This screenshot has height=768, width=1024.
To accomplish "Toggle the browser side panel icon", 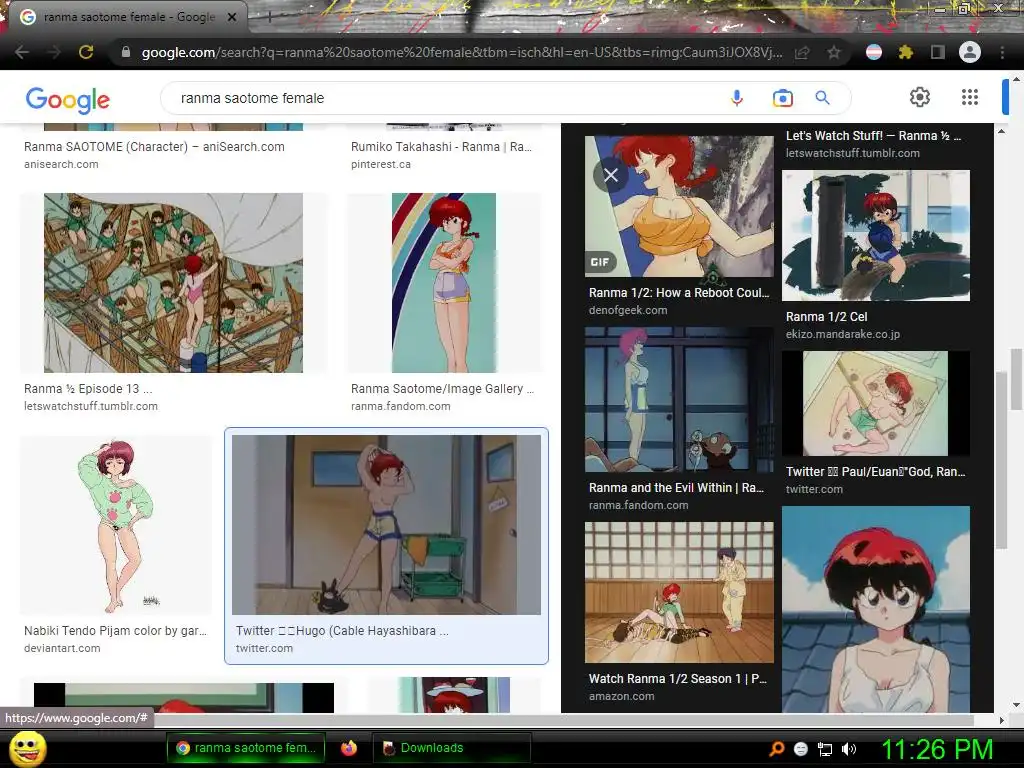I will (x=938, y=52).
